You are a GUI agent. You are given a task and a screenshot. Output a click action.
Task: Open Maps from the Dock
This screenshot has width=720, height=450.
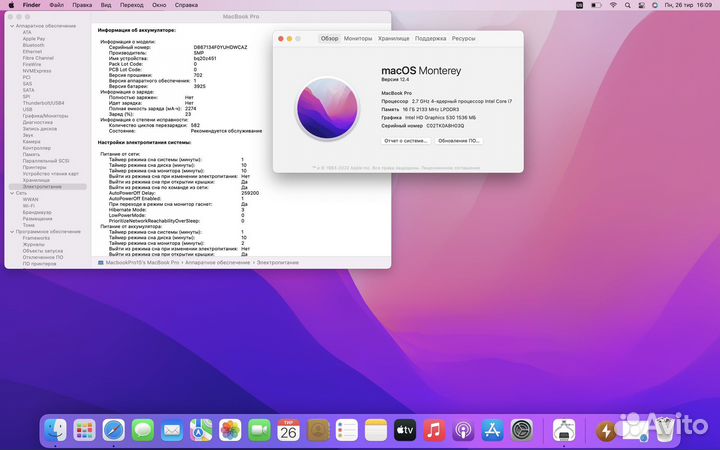pyautogui.click(x=201, y=431)
